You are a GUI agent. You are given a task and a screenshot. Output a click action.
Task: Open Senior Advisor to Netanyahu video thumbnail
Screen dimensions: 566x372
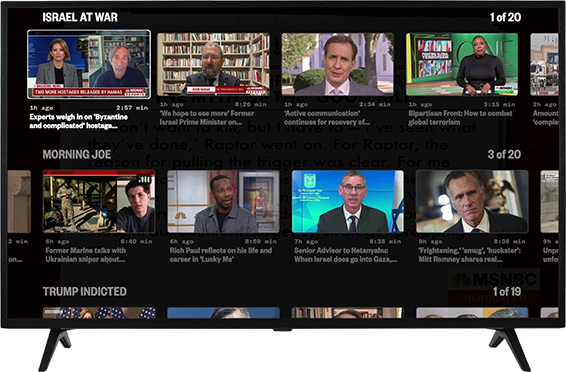[x=348, y=201]
